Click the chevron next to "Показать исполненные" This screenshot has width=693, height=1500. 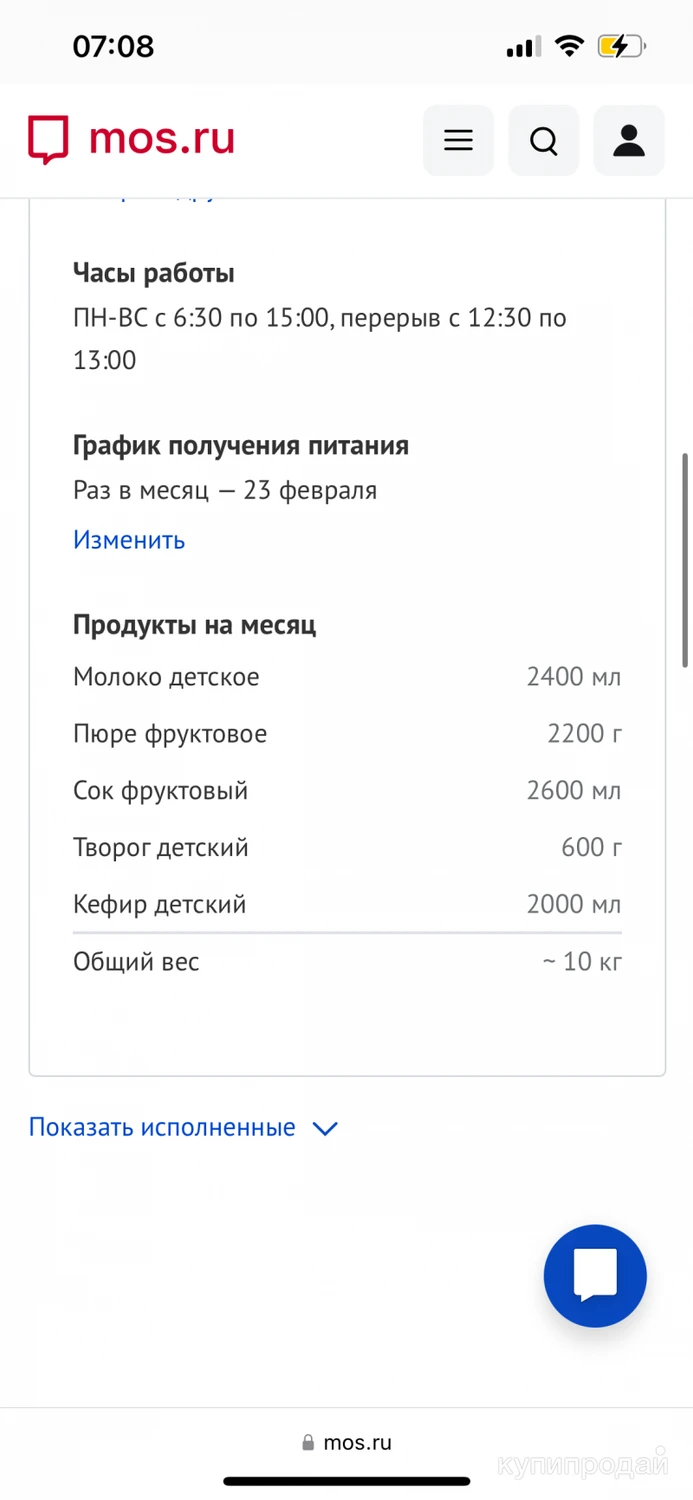coord(325,1129)
